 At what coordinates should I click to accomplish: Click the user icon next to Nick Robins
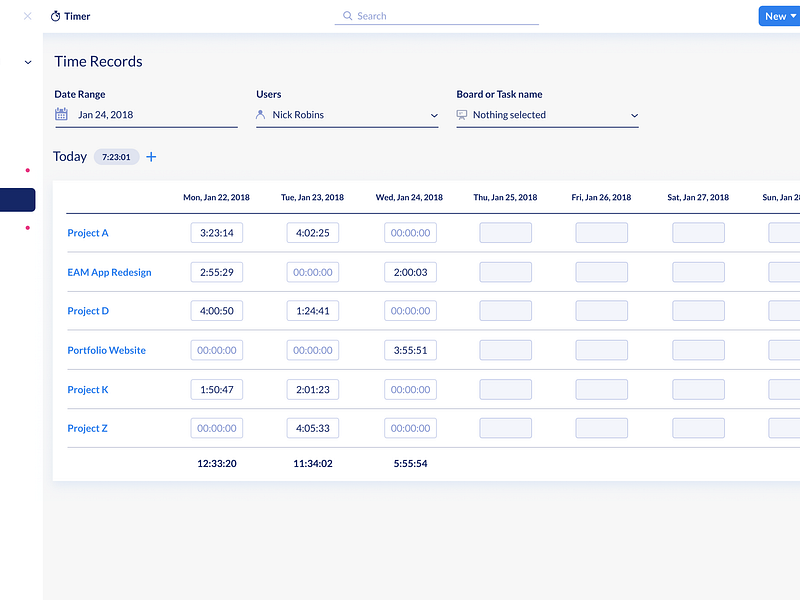262,115
